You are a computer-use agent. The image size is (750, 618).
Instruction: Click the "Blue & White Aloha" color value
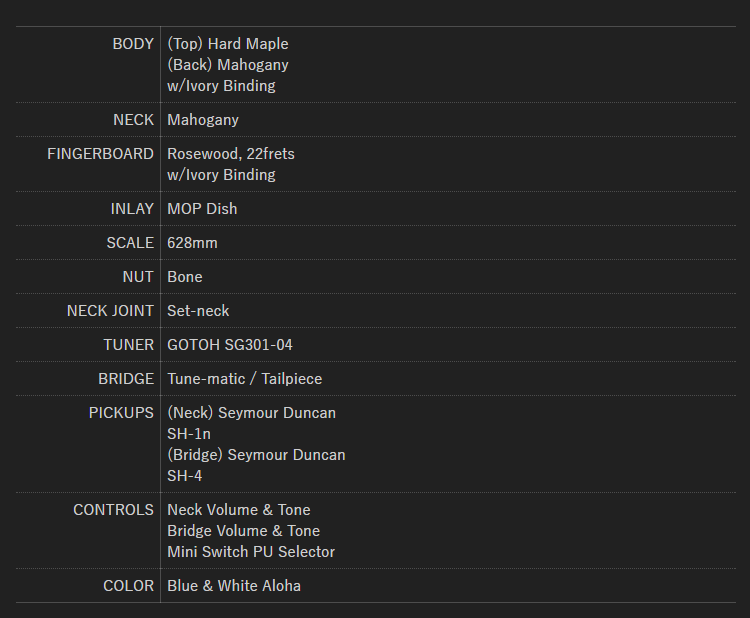click(x=234, y=586)
